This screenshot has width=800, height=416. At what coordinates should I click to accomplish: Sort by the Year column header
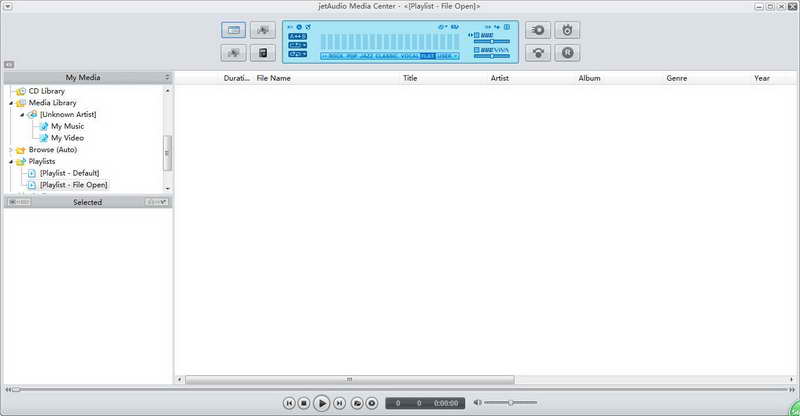[762, 78]
